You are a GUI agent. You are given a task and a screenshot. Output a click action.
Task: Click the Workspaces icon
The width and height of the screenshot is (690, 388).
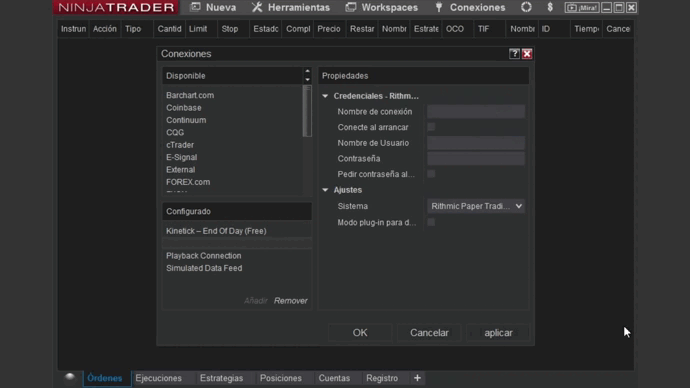351,7
